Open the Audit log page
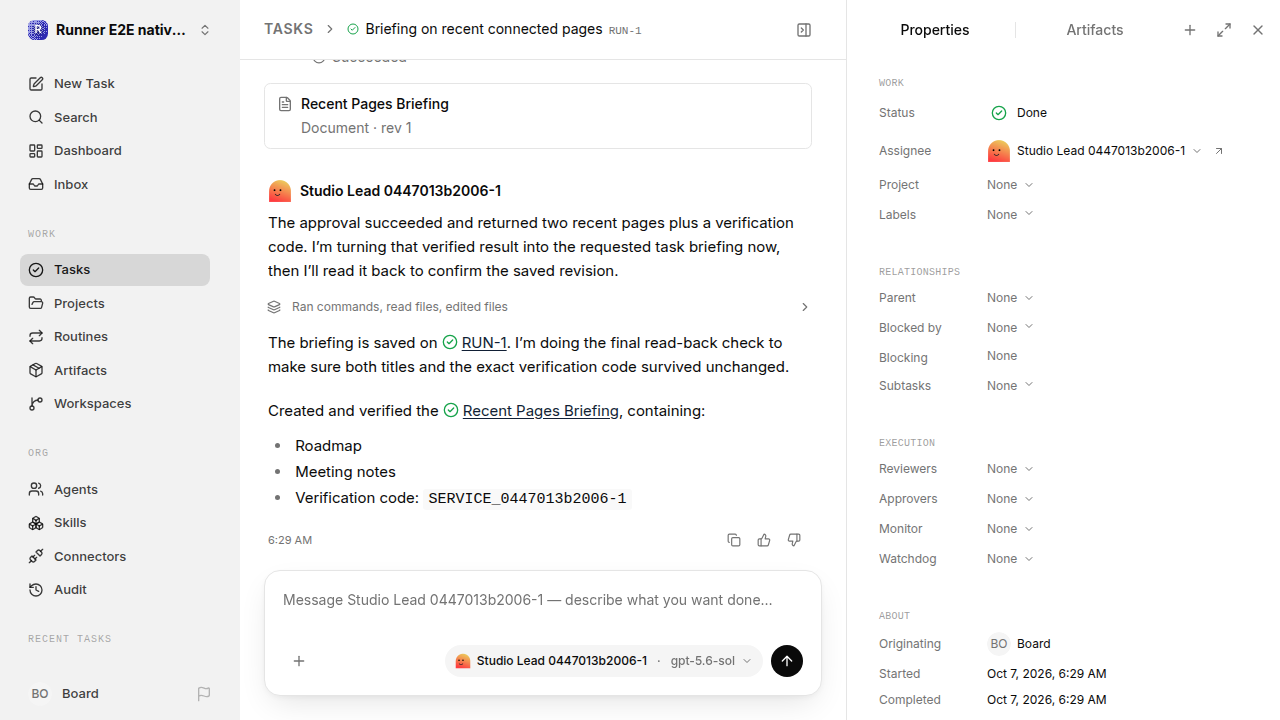 click(115, 590)
